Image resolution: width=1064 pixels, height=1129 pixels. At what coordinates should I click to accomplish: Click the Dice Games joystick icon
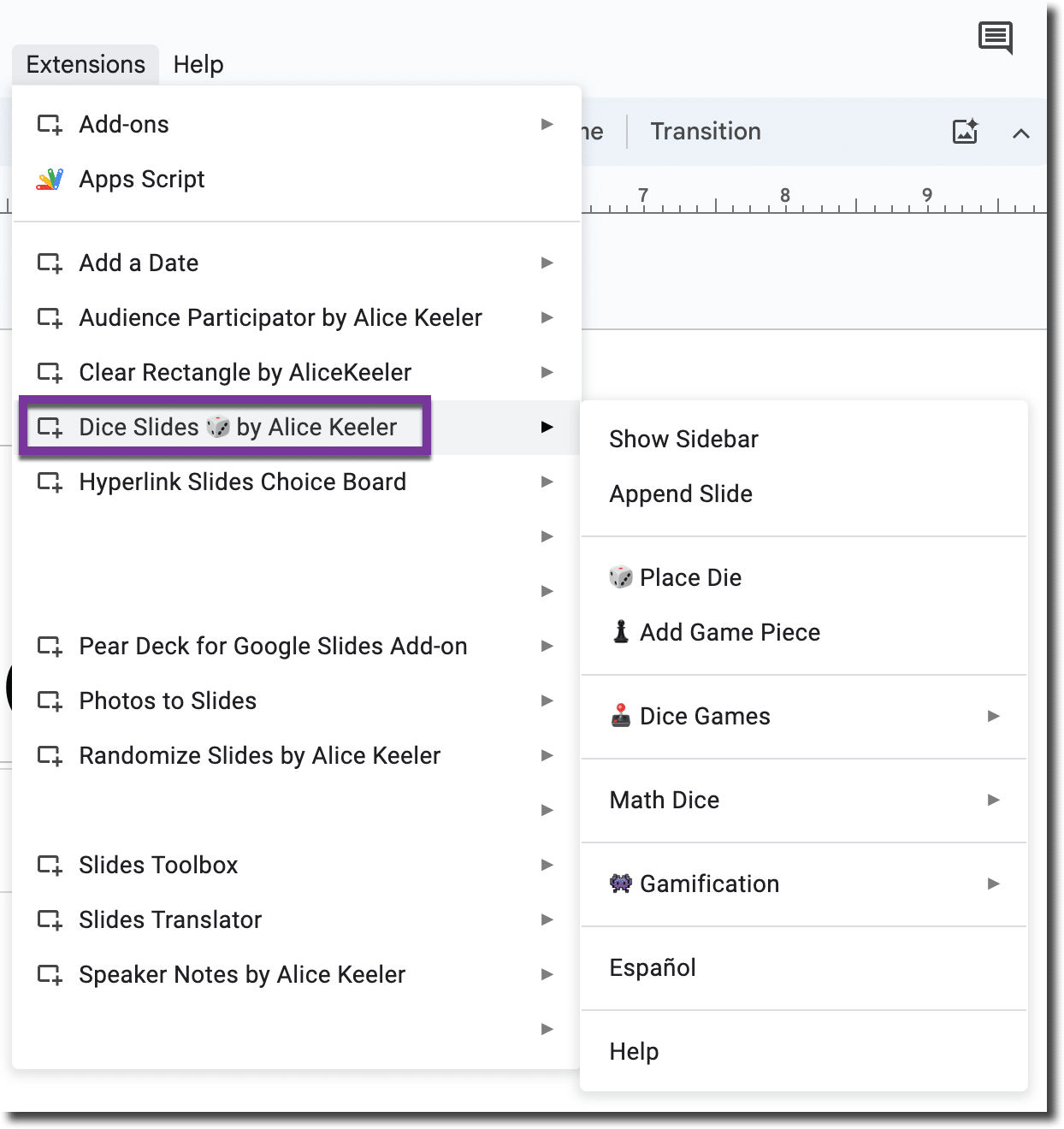[621, 716]
